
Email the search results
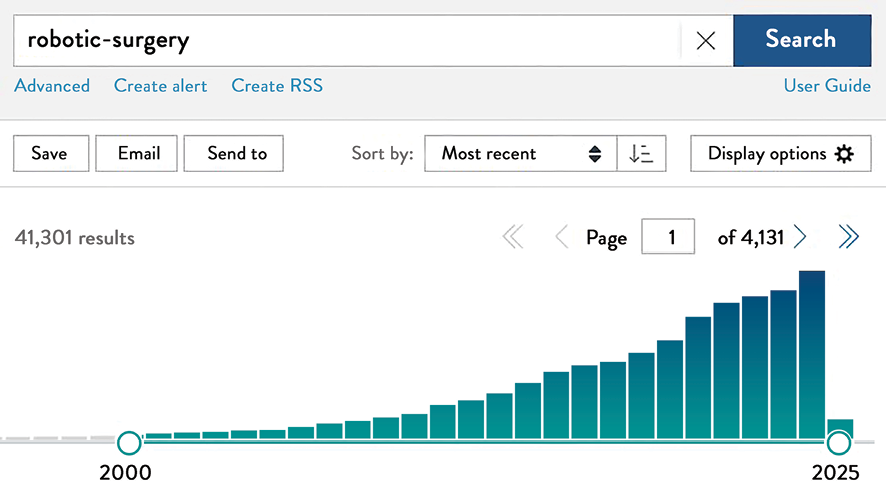tap(136, 153)
